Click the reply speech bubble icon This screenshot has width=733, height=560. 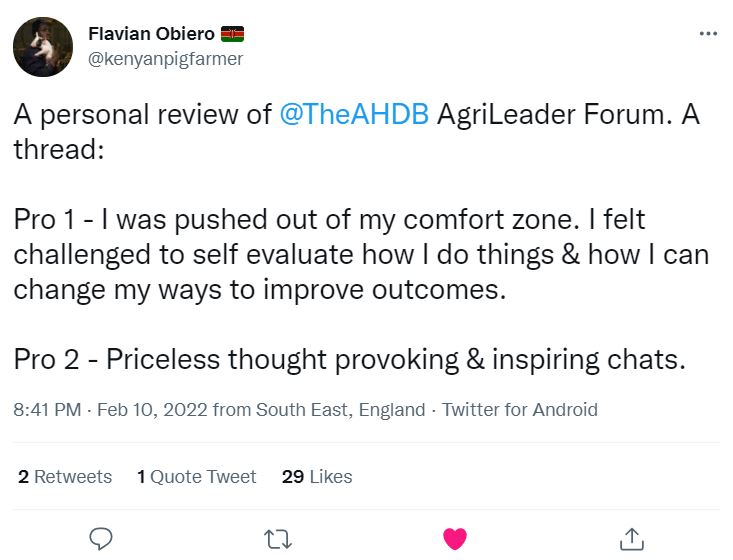(x=101, y=539)
